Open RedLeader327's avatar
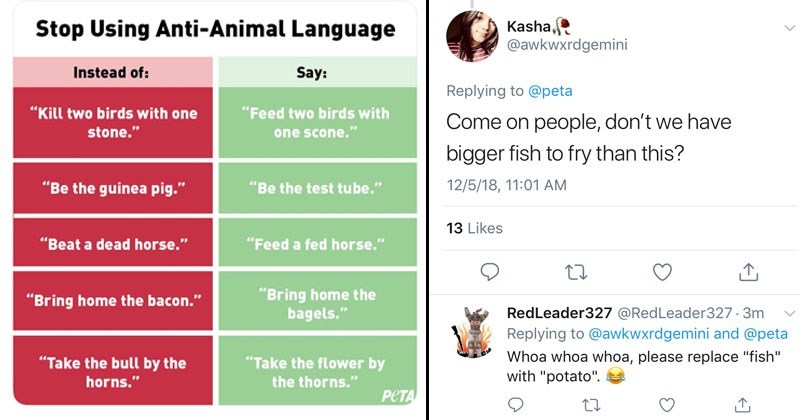This screenshot has height=420, width=800. point(473,332)
